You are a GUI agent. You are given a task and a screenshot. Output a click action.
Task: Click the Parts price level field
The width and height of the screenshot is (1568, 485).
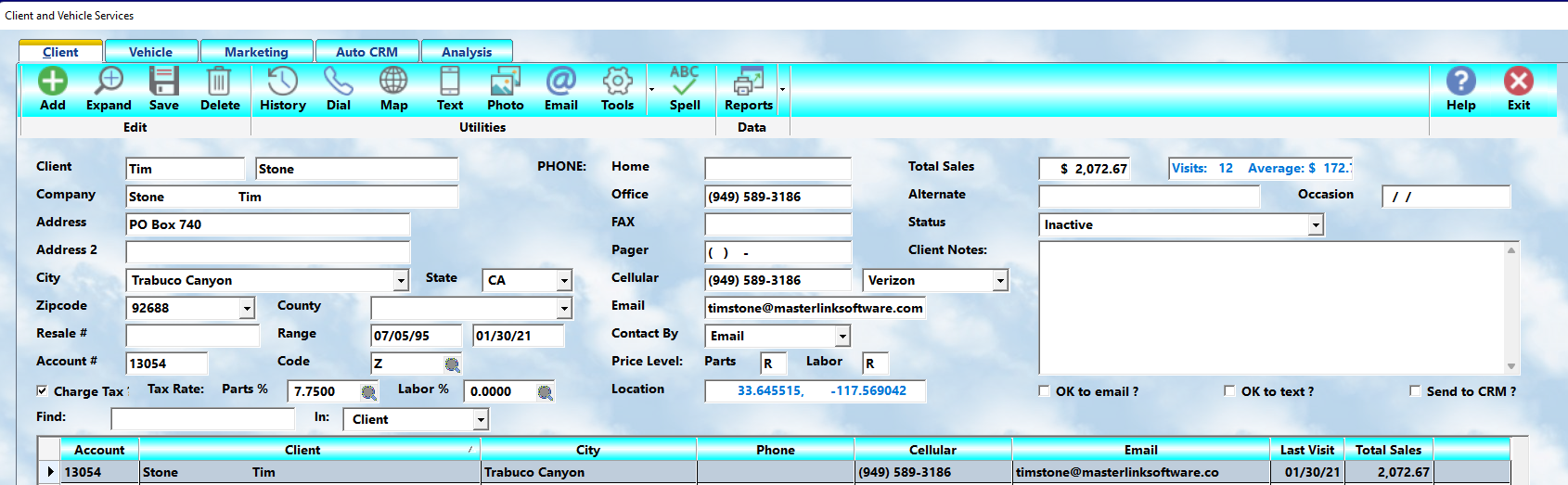(773, 364)
